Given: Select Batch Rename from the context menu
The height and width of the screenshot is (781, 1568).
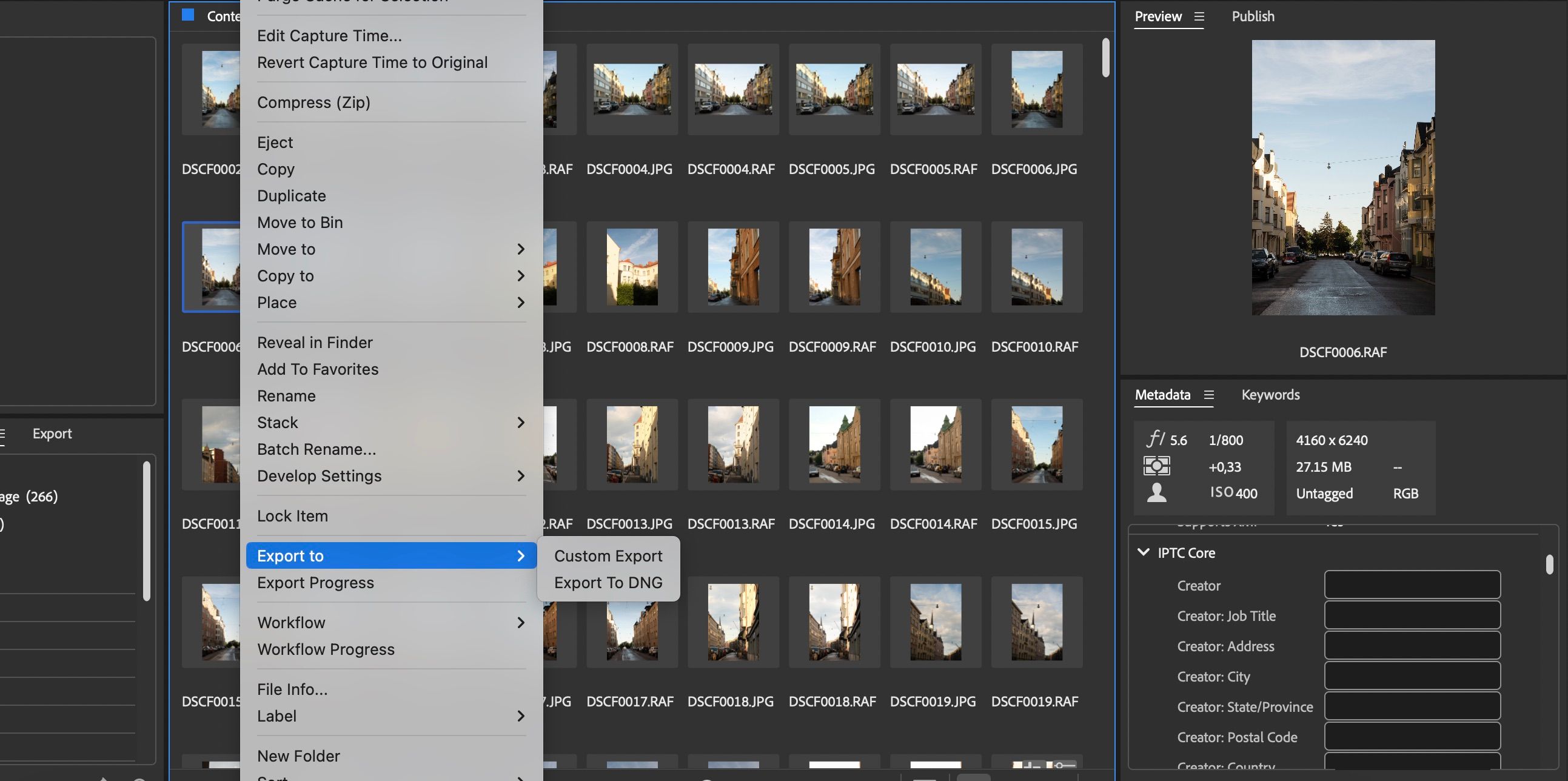Looking at the screenshot, I should point(316,449).
